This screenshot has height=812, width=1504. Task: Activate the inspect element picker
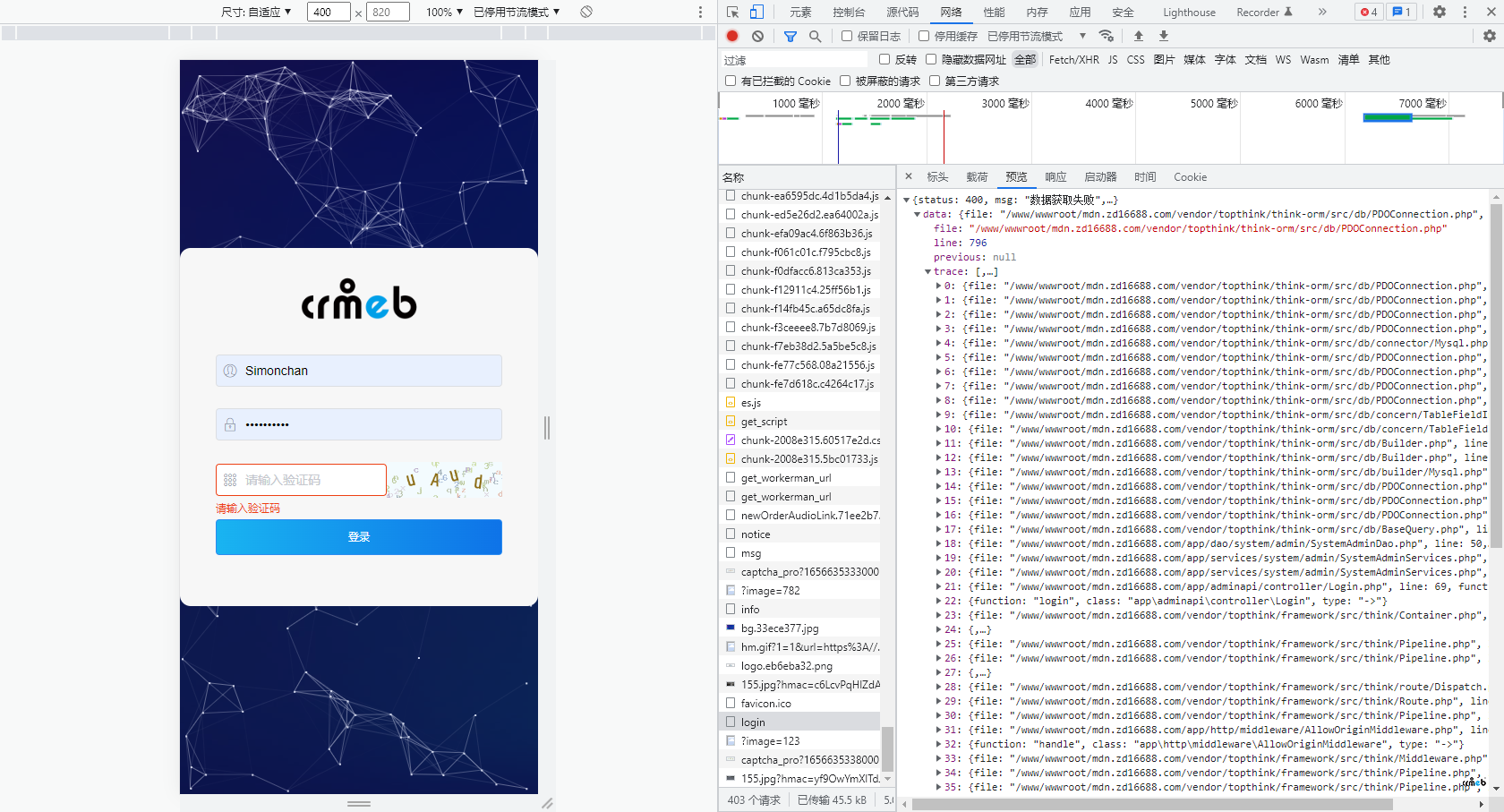pos(733,12)
